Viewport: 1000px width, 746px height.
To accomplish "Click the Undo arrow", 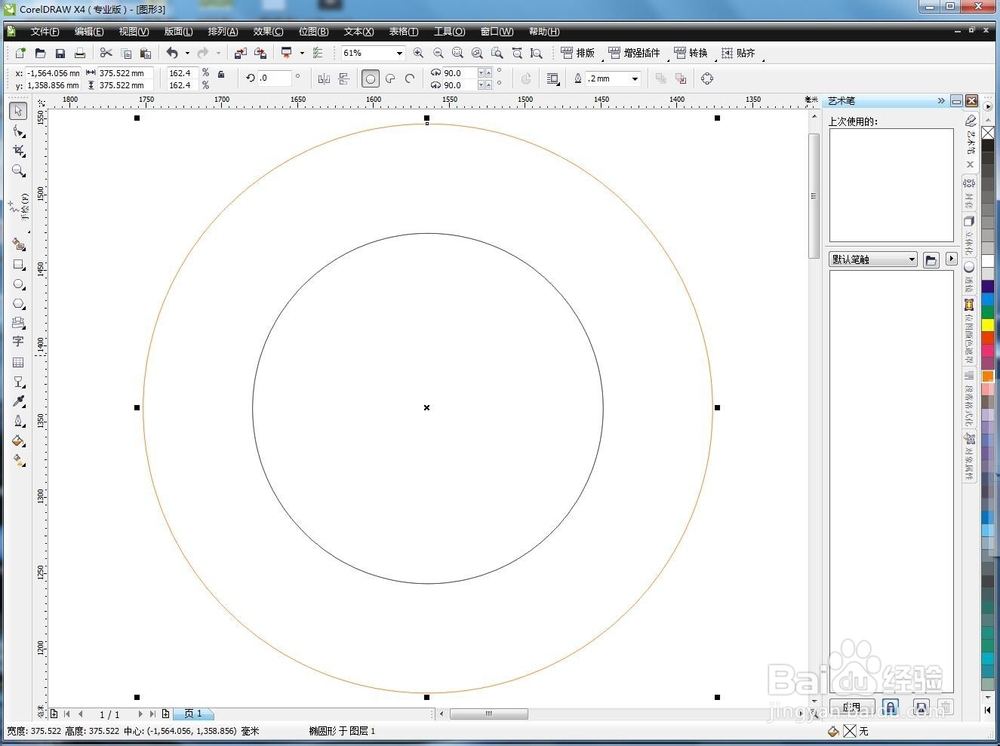I will (x=172, y=53).
